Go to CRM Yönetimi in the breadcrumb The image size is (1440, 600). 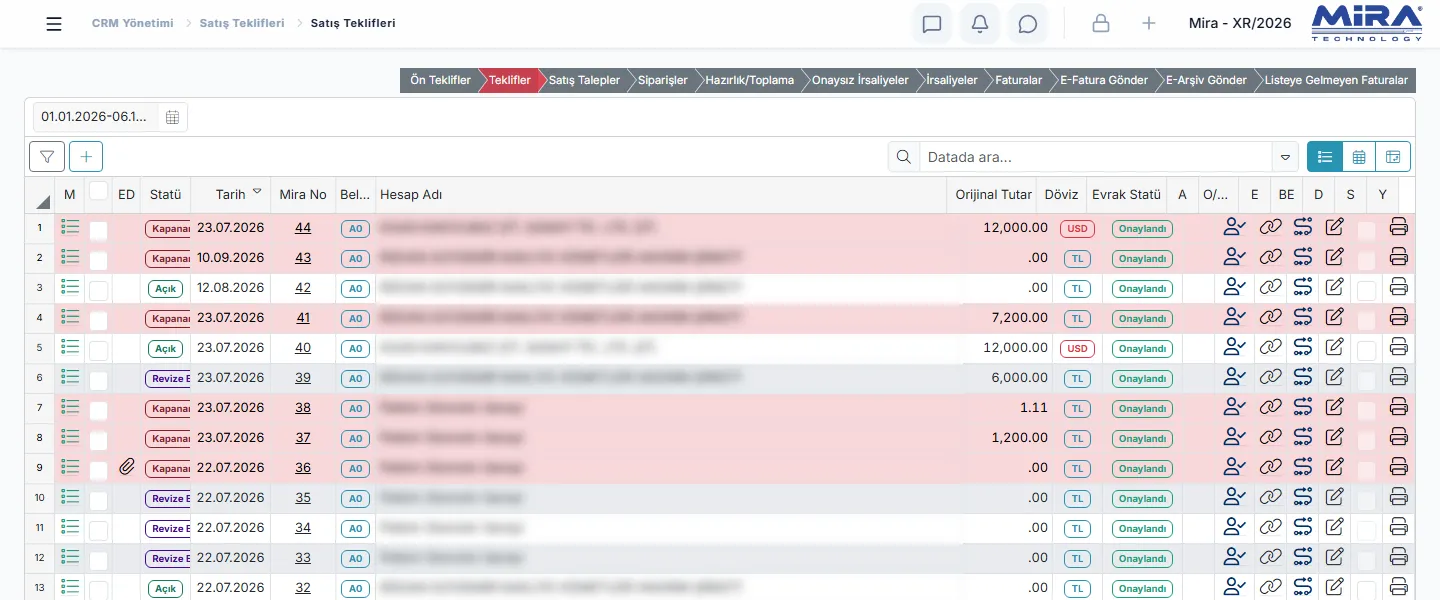133,23
